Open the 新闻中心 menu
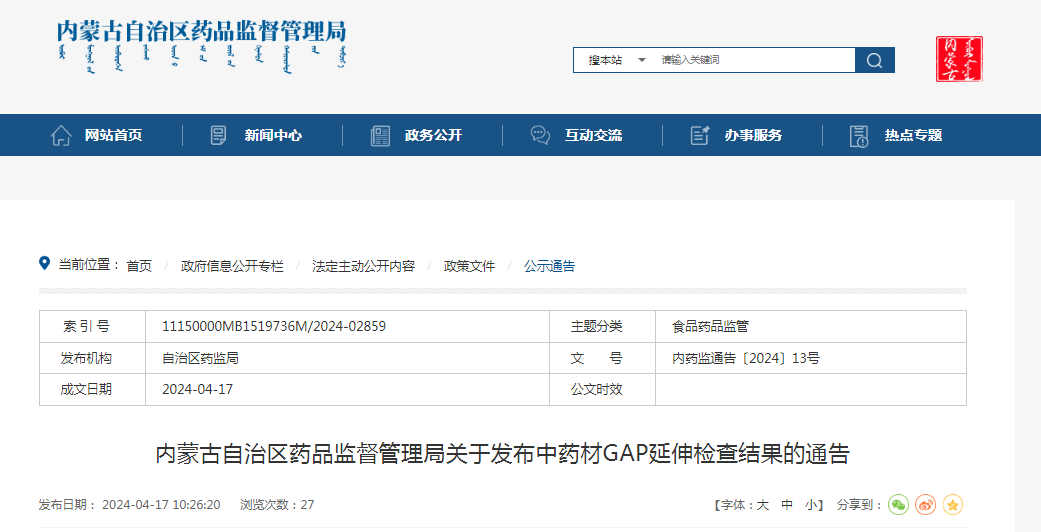The width and height of the screenshot is (1041, 532). tap(273, 135)
